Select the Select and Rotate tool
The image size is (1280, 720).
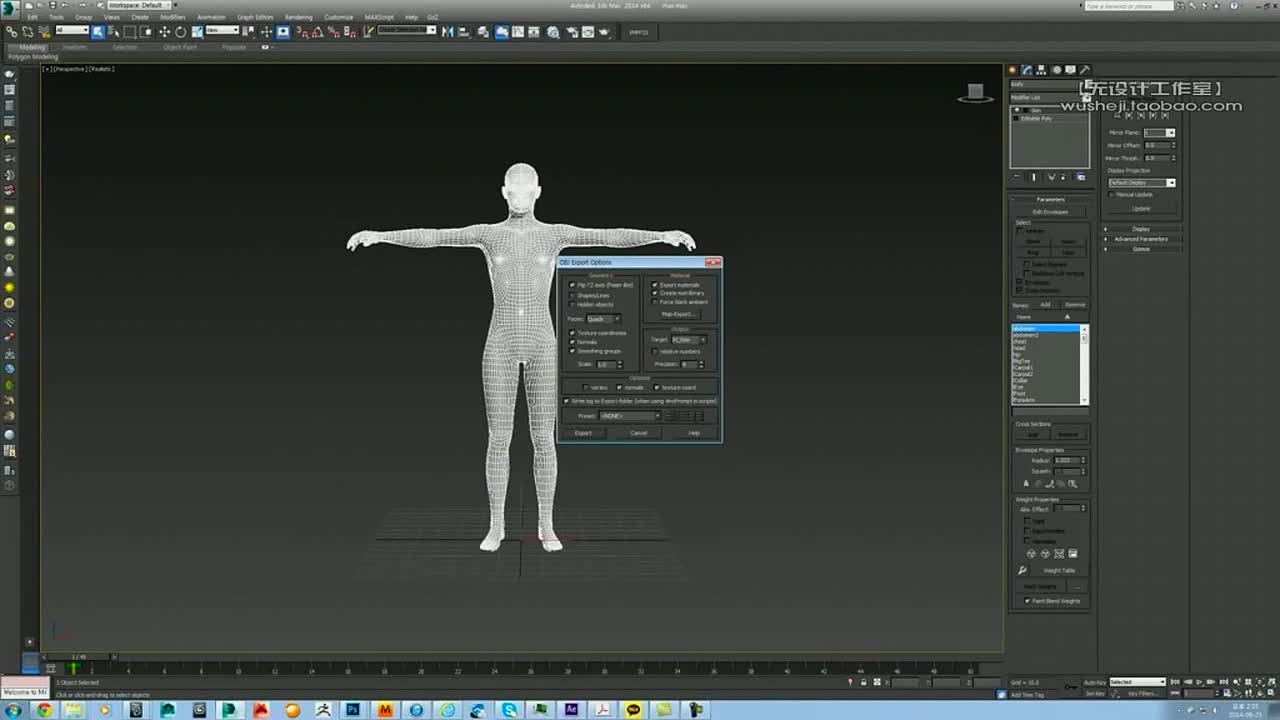point(181,32)
